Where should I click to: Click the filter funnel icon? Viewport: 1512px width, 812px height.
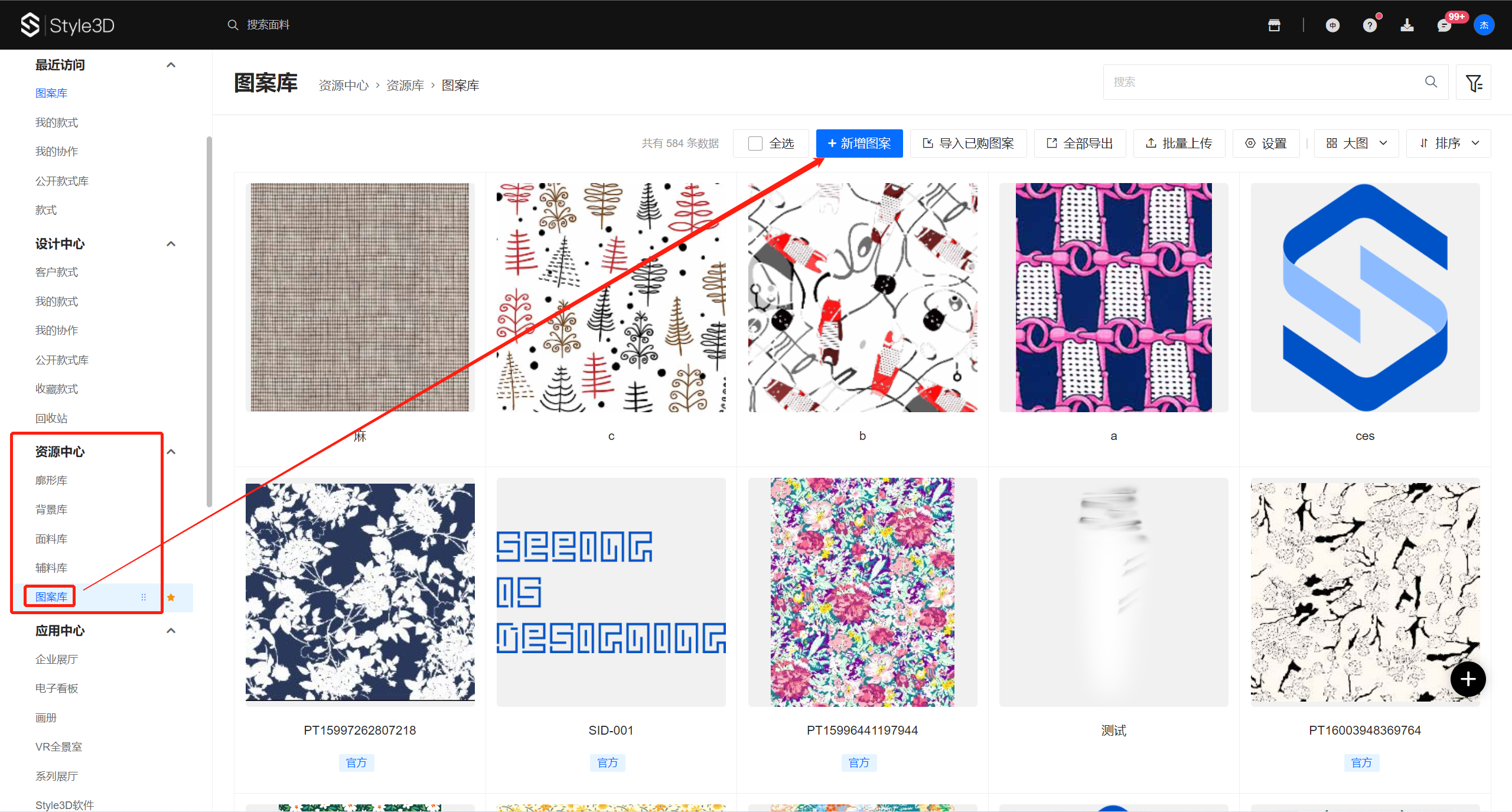click(1474, 83)
